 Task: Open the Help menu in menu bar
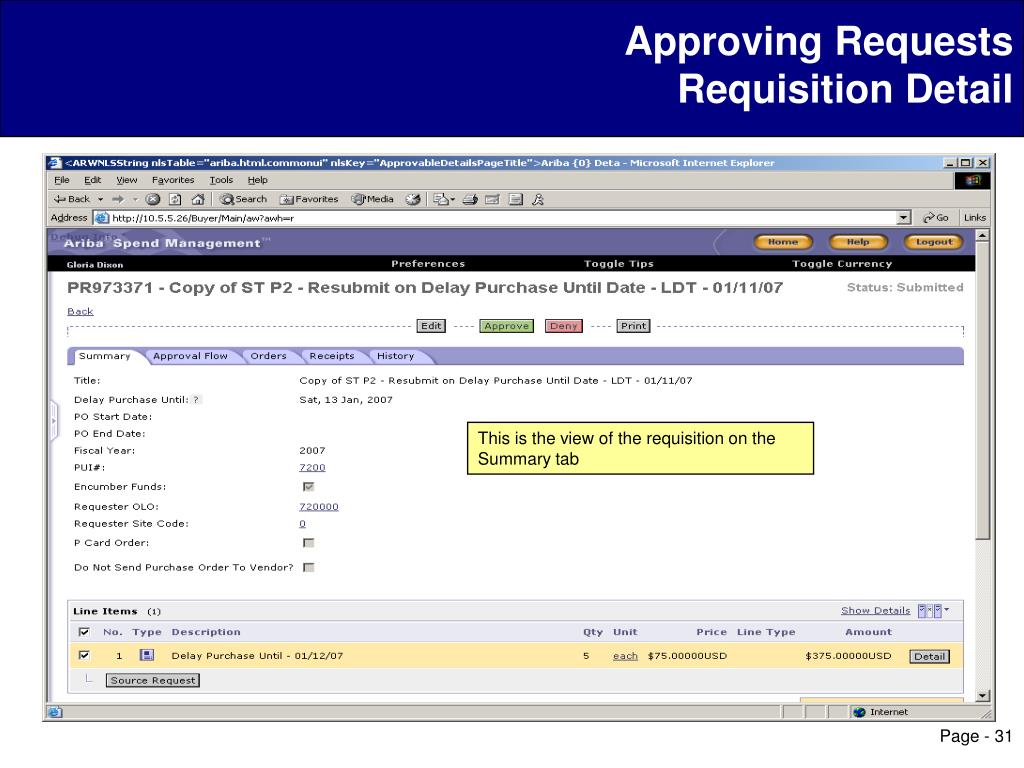257,180
